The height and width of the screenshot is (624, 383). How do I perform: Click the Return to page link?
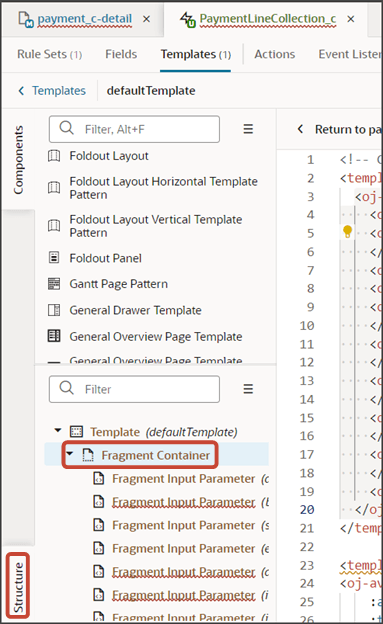(x=347, y=129)
